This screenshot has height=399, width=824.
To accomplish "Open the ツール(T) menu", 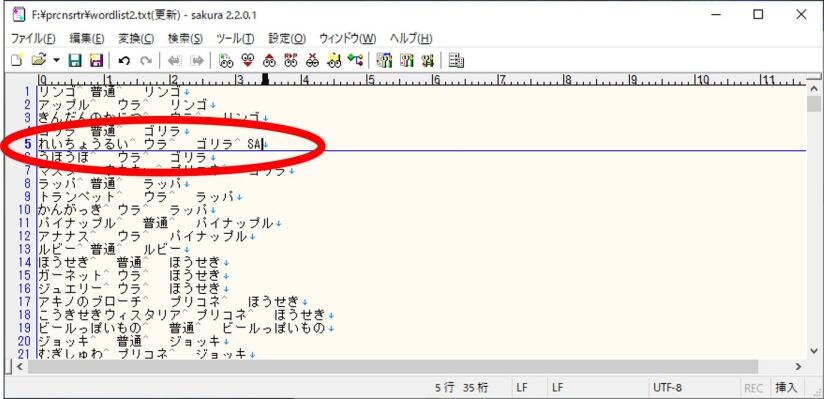I will [235, 38].
